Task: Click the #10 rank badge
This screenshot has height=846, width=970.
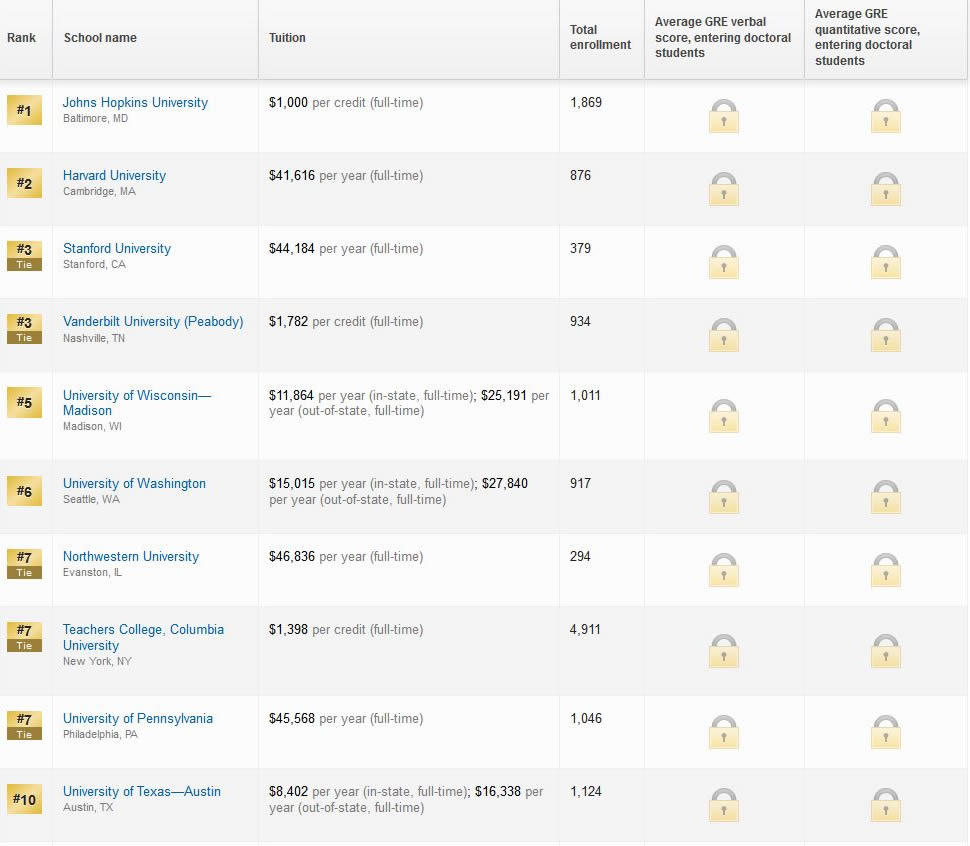Action: coord(24,799)
